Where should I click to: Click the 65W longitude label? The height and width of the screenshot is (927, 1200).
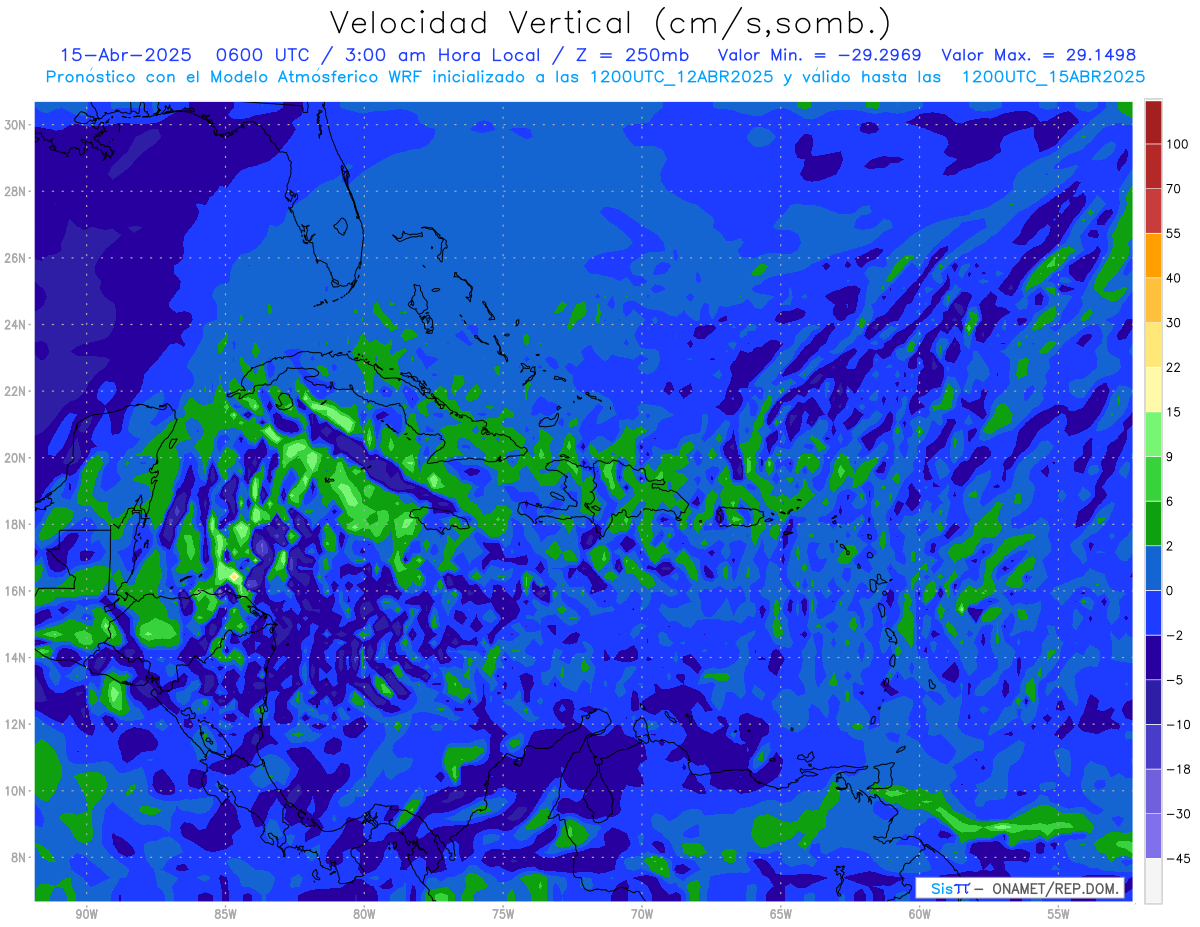pos(781,914)
